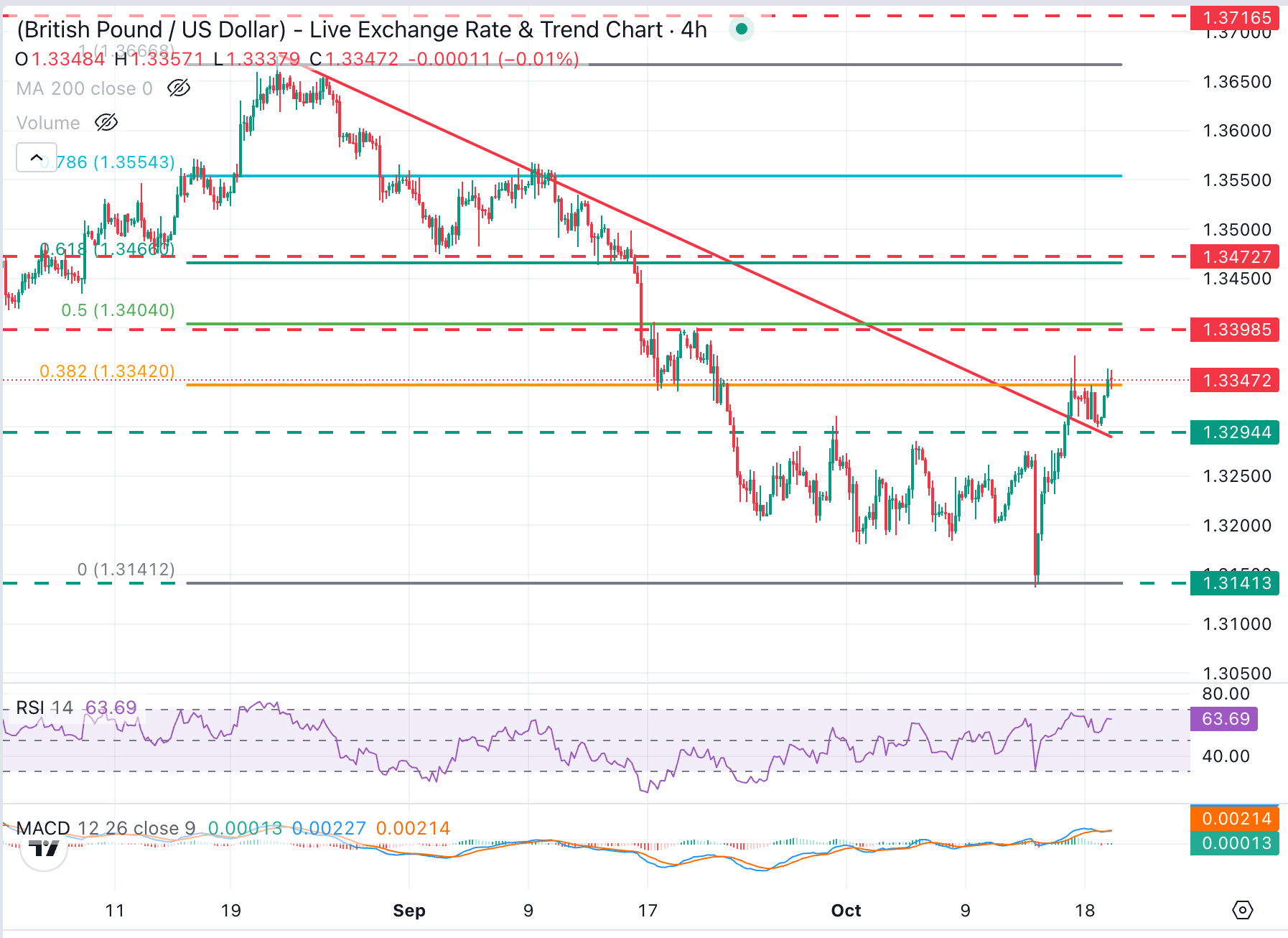This screenshot has width=1288, height=938.
Task: Select the 0 (1.31412) Fibonacci label
Action: (x=126, y=570)
